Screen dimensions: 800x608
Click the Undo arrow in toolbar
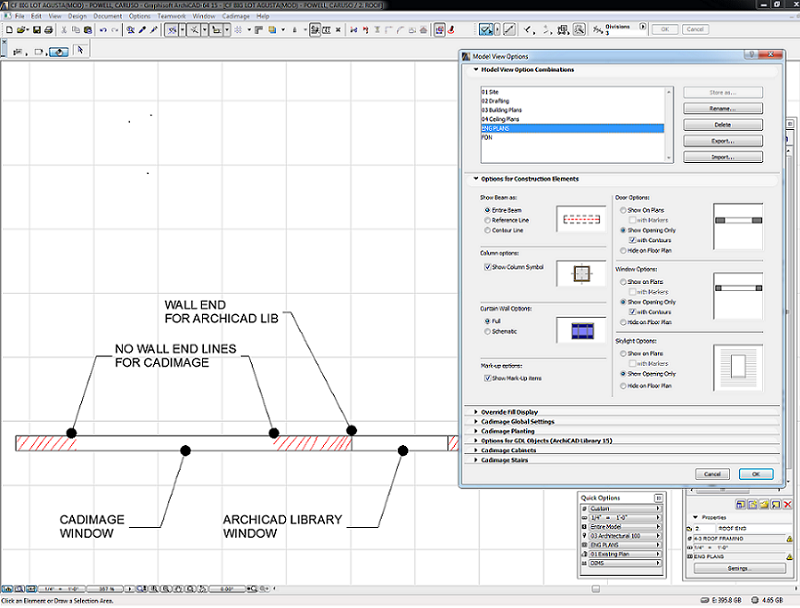click(x=103, y=30)
